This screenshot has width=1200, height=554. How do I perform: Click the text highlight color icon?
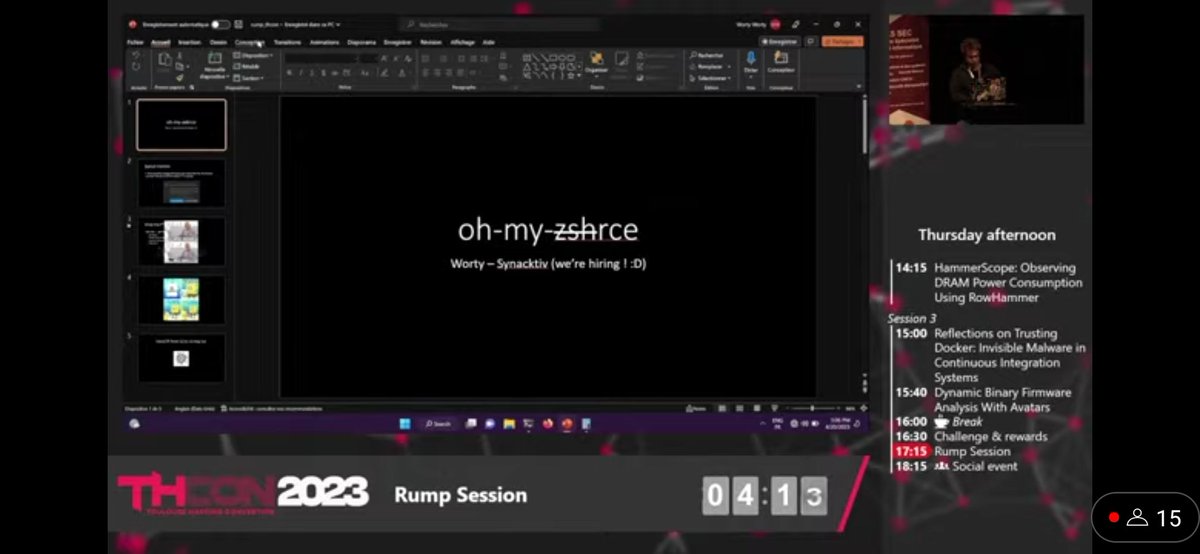pyautogui.click(x=384, y=73)
